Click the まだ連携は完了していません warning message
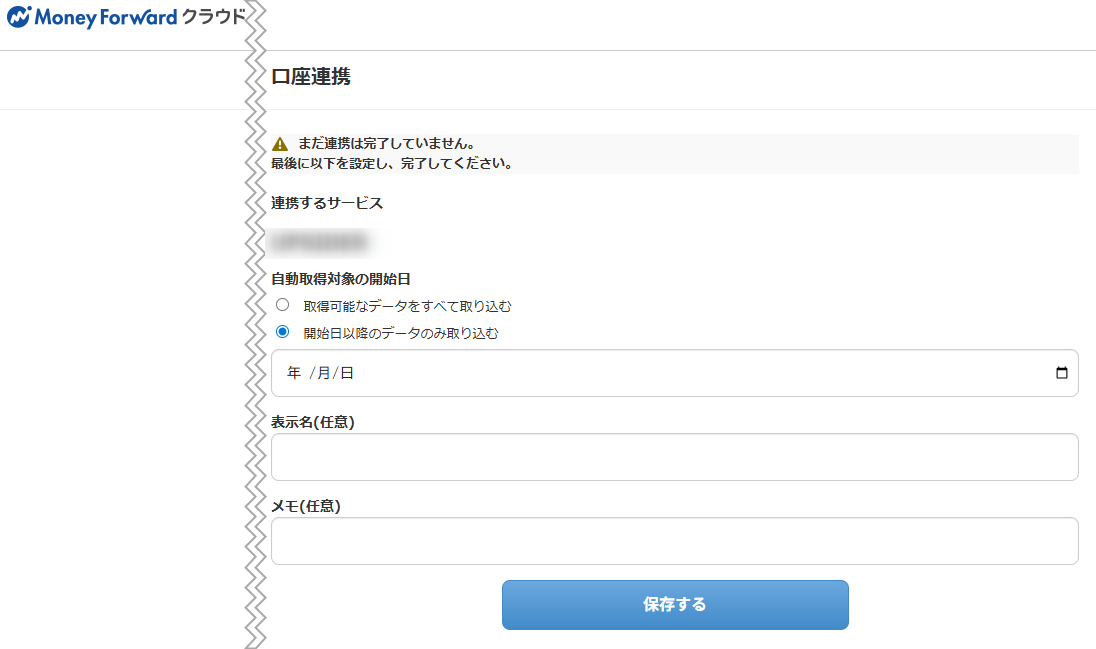 386,144
